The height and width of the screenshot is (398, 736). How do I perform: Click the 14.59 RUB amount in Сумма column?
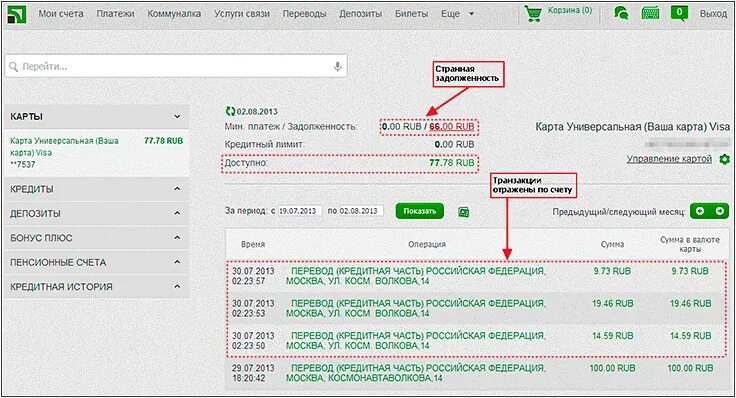pos(613,336)
